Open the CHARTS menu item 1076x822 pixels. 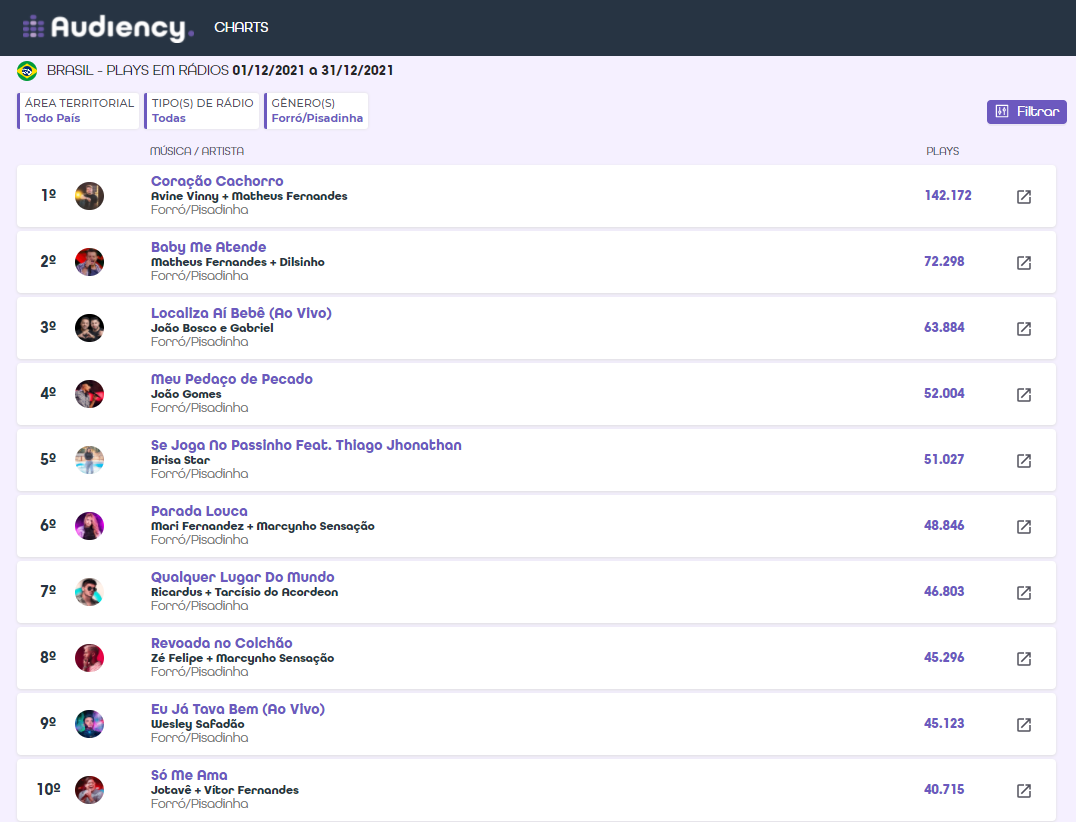tap(241, 27)
